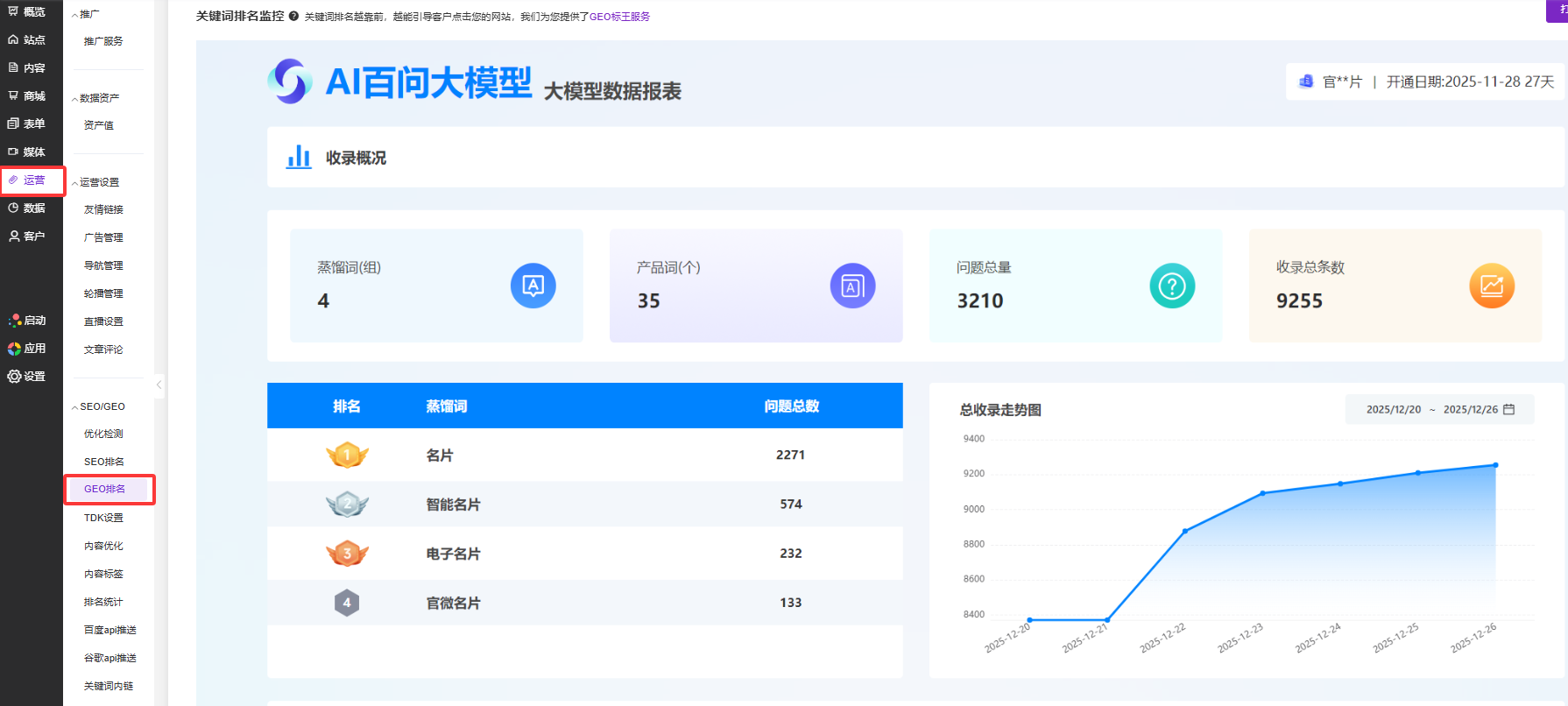This screenshot has height=706, width=1568.
Task: Open the GEO标王服务 link
Action: (619, 17)
